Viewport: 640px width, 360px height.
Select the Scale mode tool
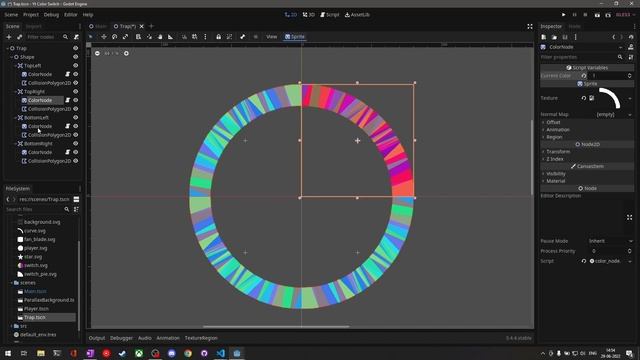[x=125, y=37]
